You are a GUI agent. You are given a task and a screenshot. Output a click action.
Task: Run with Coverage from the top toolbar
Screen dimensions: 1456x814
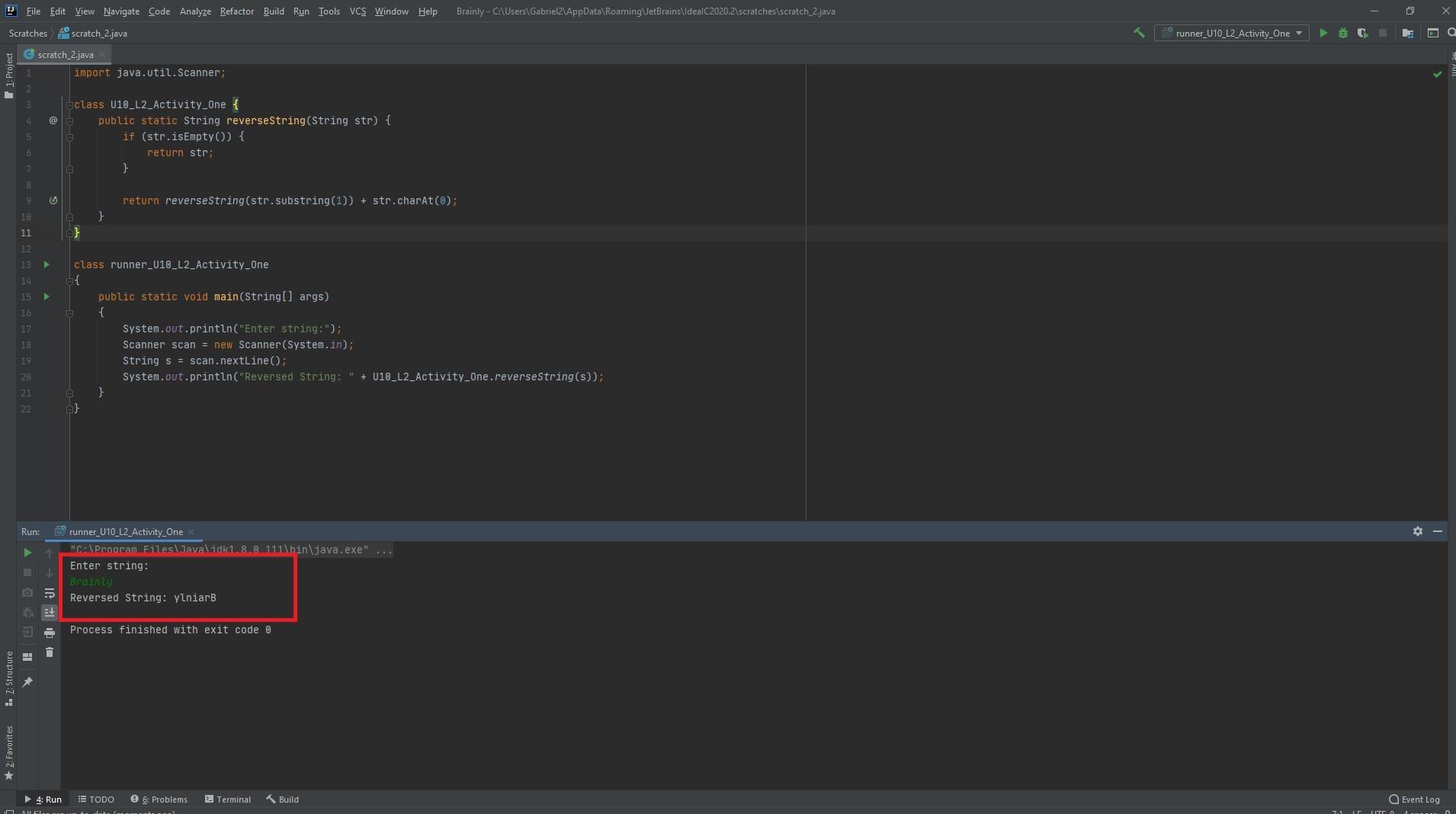click(x=1362, y=33)
